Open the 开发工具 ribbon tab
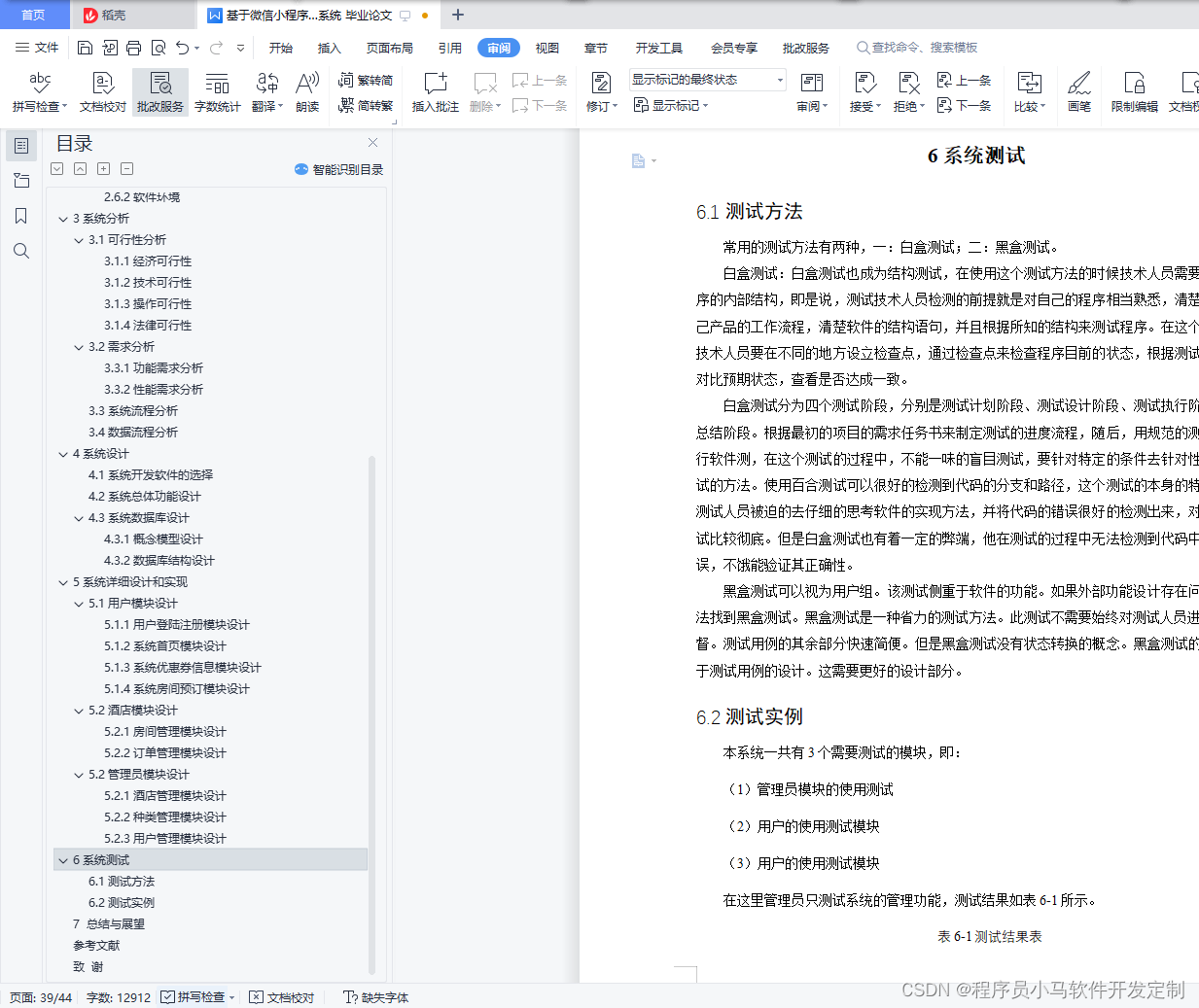The height and width of the screenshot is (1008, 1199). (x=659, y=48)
